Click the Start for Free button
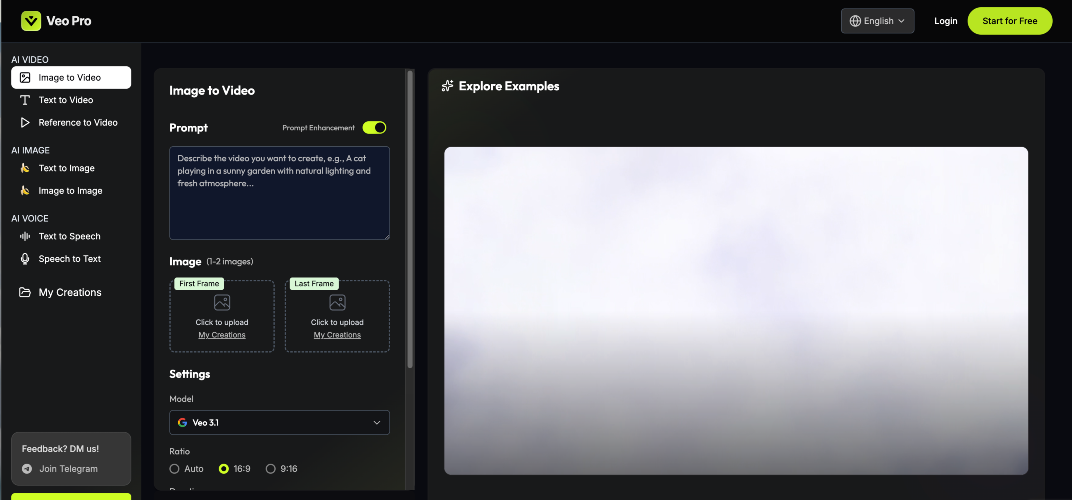Image resolution: width=1072 pixels, height=500 pixels. coord(1010,21)
